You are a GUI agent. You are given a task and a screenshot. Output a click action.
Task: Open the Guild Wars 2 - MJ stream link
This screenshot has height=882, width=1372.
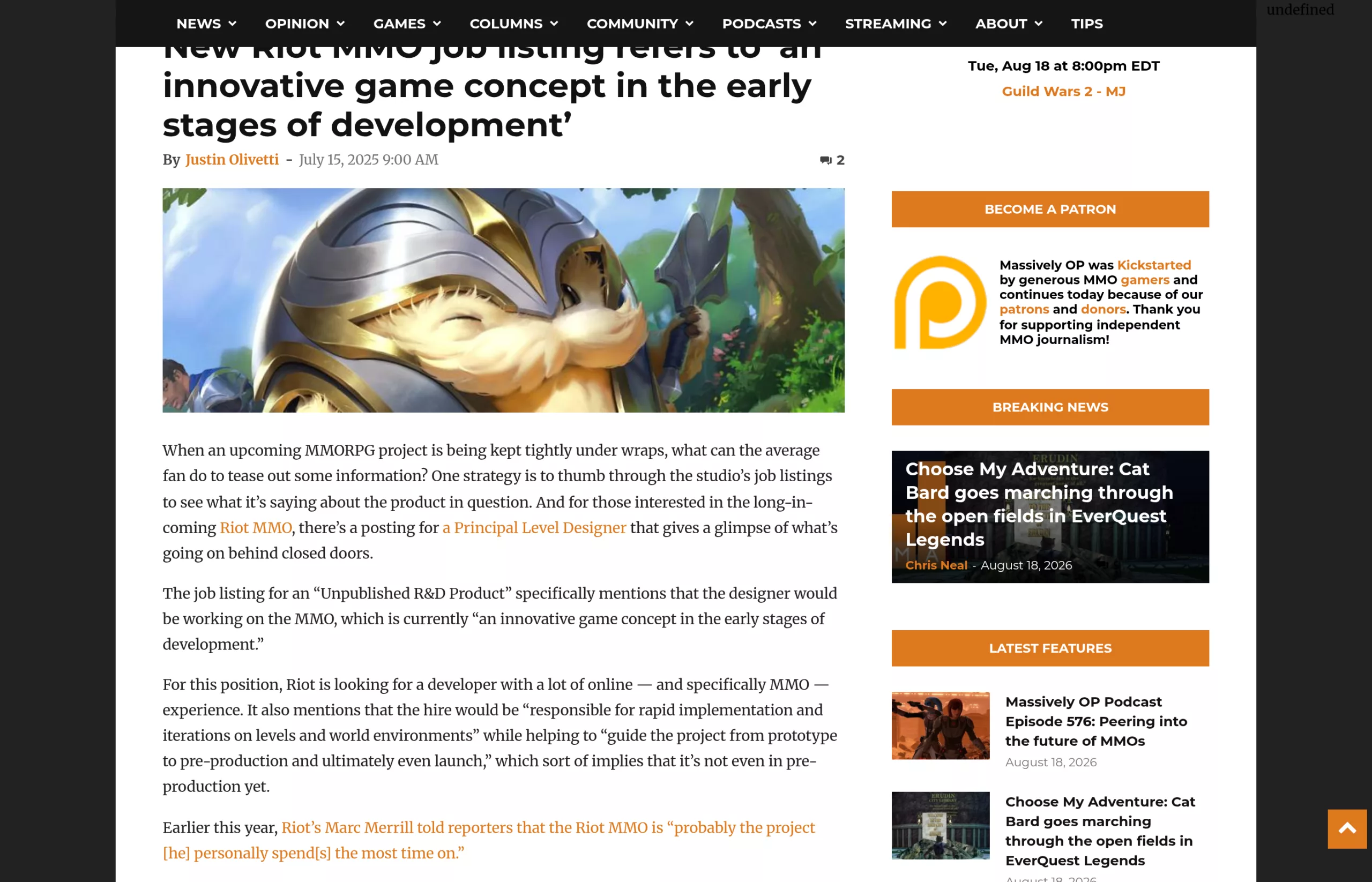point(1063,91)
